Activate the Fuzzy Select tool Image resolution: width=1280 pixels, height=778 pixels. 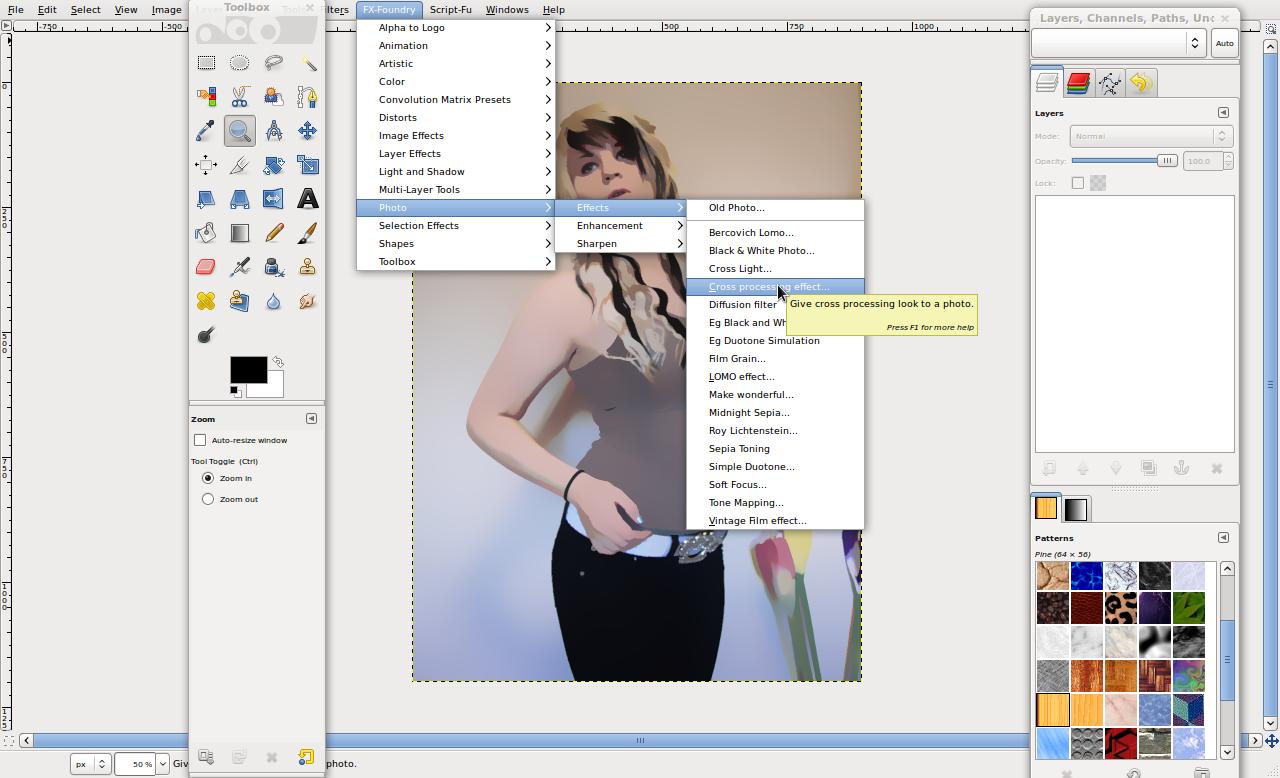308,62
